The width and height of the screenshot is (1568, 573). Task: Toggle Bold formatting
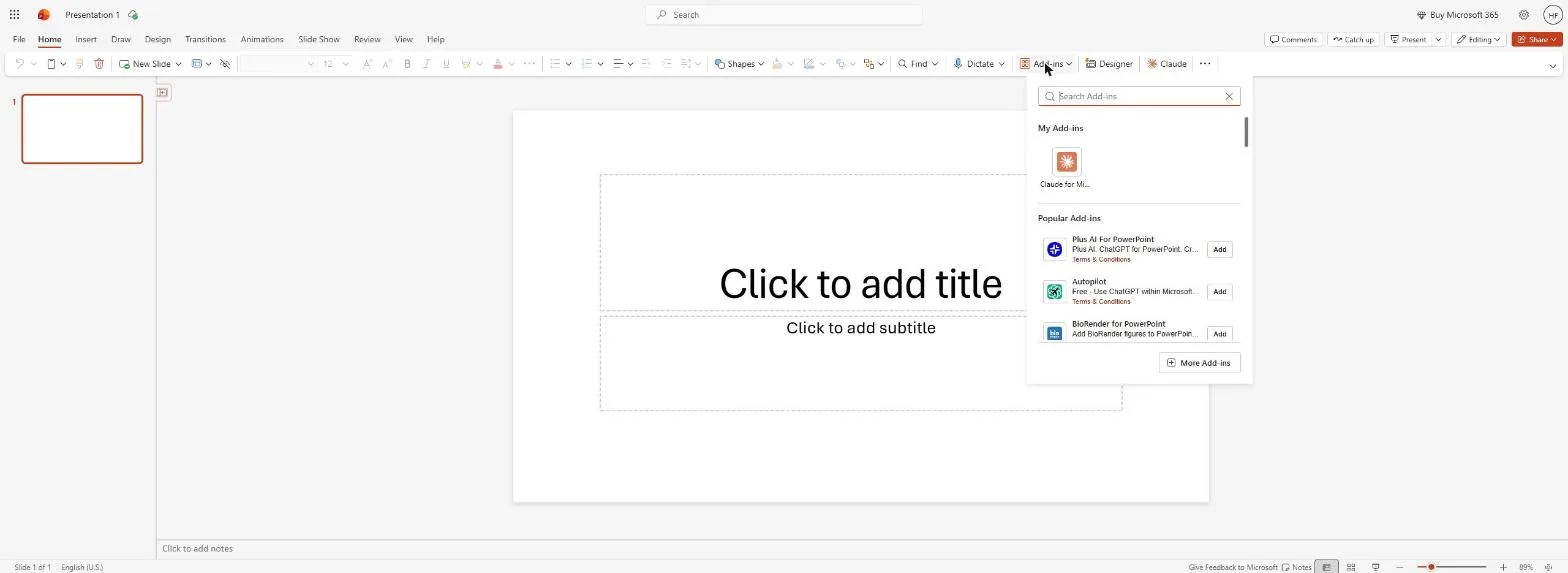[x=407, y=64]
